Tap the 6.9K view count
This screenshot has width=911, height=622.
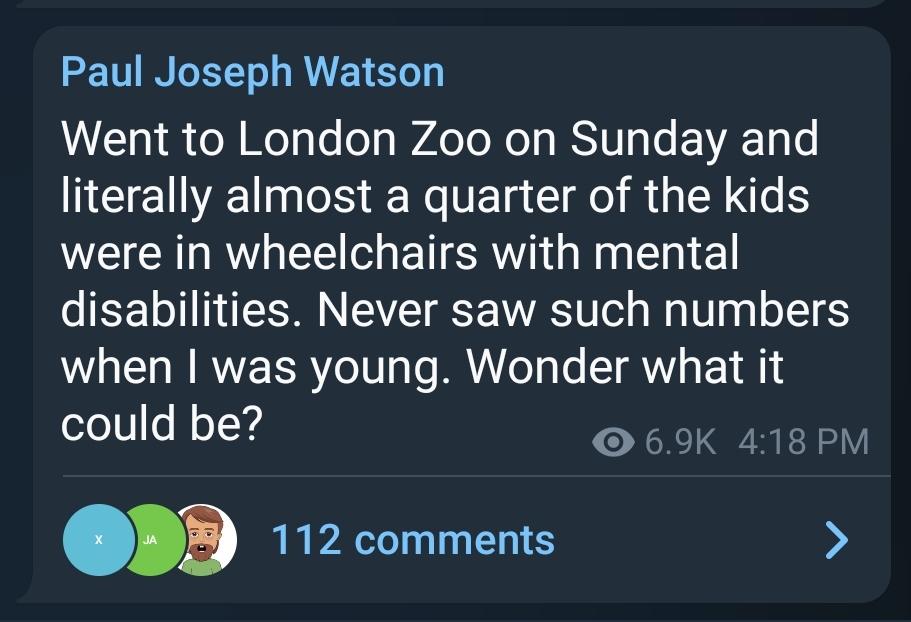tap(680, 441)
